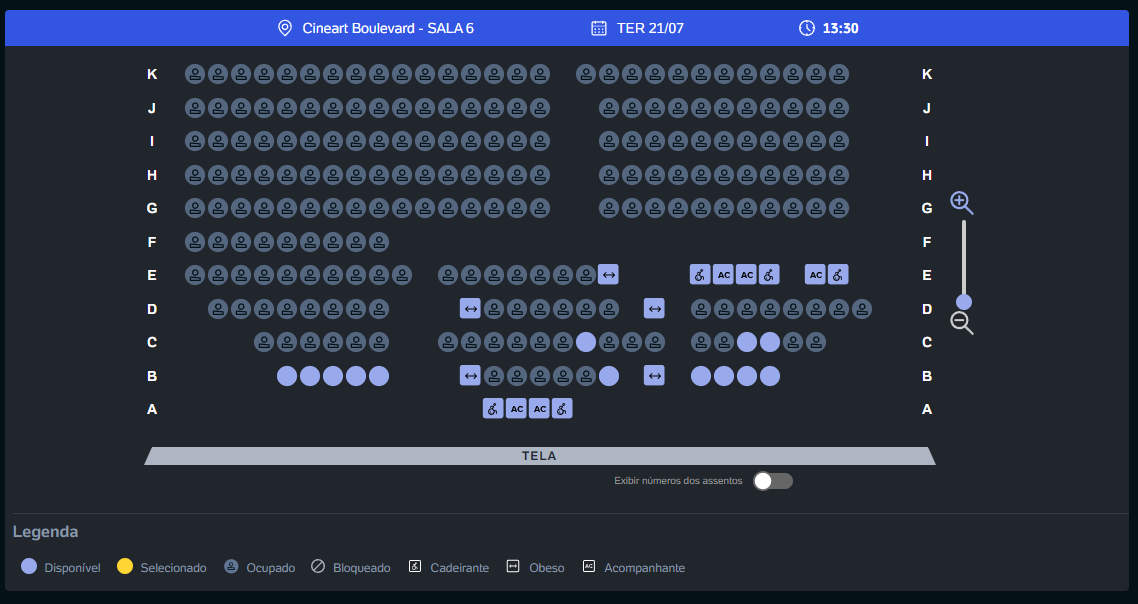Viewport: 1138px width, 604px height.
Task: Click the Ocupado legend icon
Action: tap(231, 566)
